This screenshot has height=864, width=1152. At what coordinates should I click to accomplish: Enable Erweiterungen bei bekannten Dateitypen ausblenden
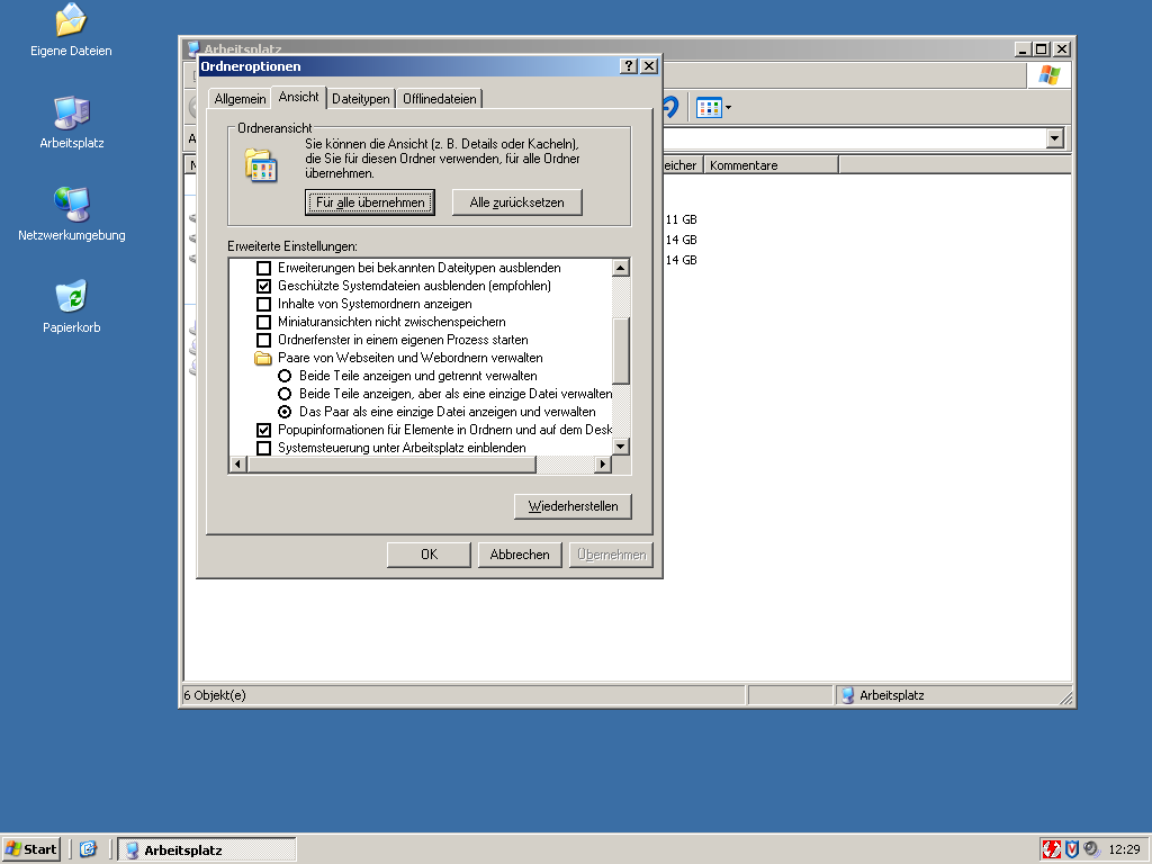(264, 268)
